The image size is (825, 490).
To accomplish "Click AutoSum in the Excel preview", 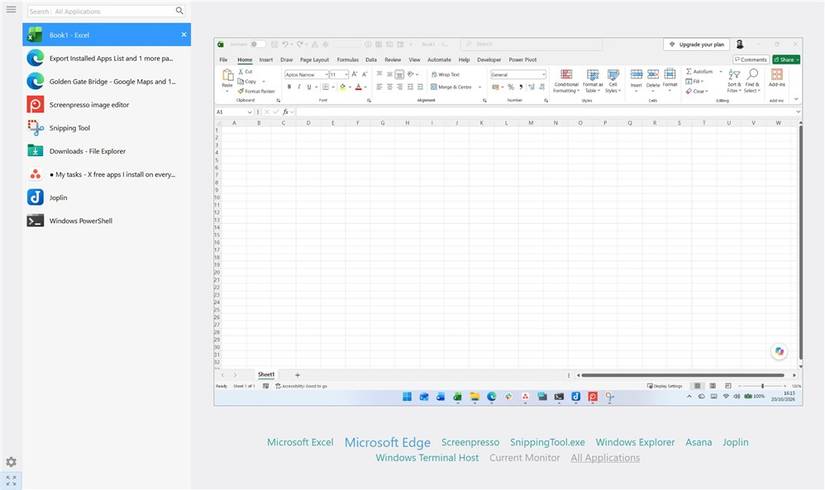I will tap(699, 71).
